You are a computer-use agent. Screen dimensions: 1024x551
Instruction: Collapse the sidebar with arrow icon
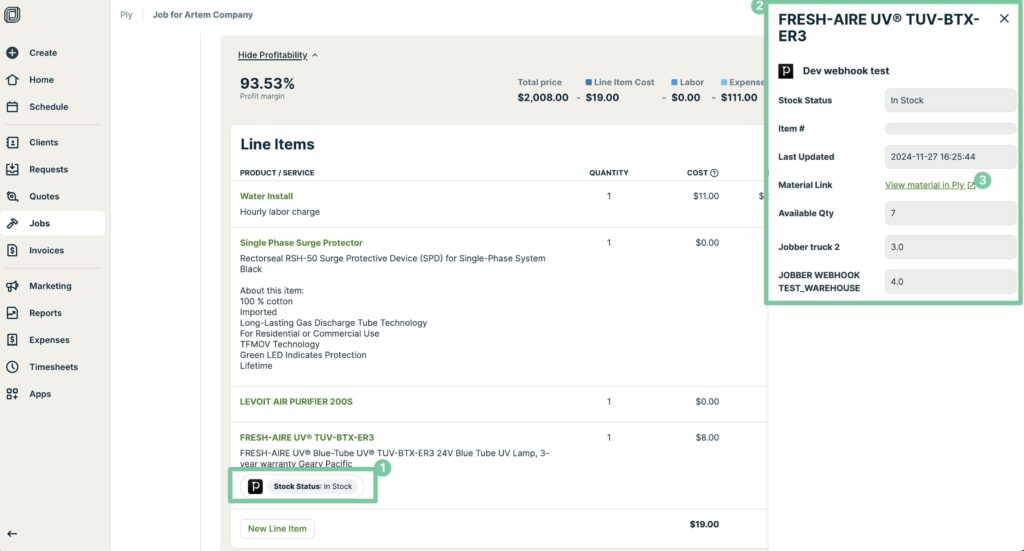(12, 534)
